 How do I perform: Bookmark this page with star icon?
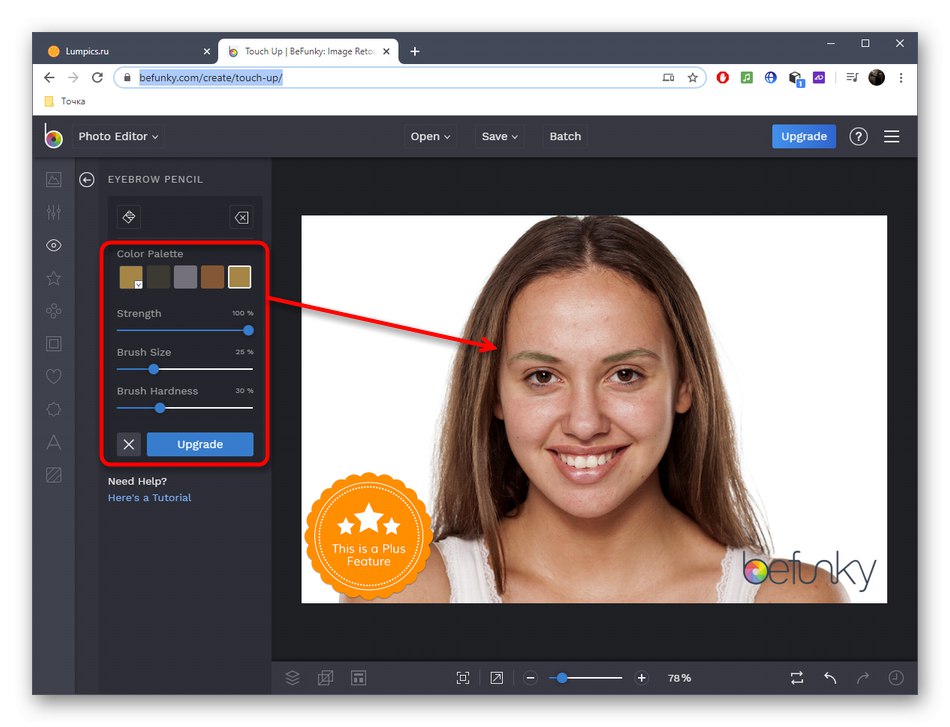click(693, 78)
